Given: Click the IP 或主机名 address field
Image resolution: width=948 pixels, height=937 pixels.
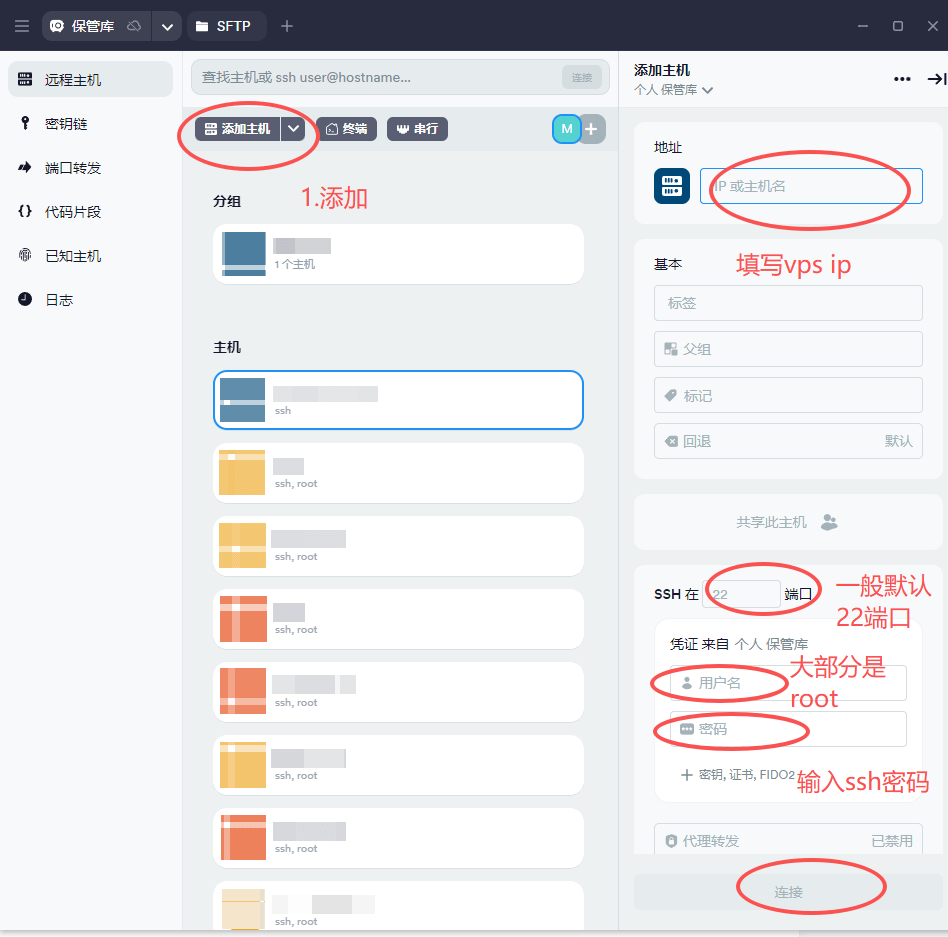Looking at the screenshot, I should tap(810, 186).
